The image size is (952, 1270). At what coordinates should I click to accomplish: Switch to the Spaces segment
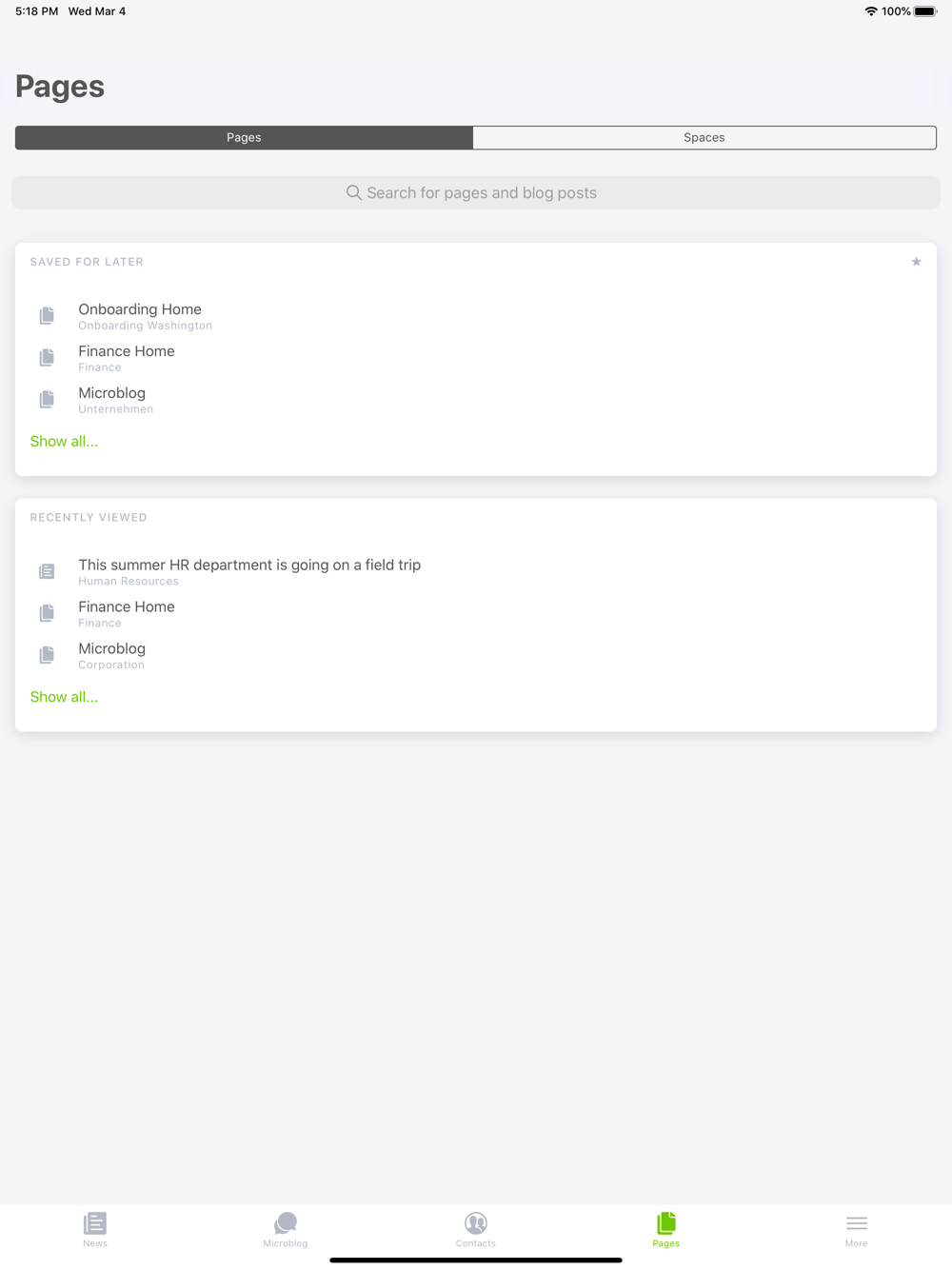click(x=704, y=137)
